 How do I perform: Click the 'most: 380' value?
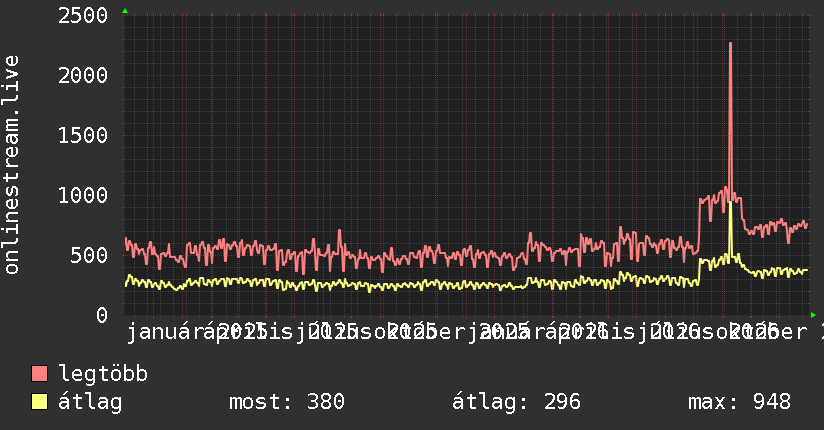point(287,402)
